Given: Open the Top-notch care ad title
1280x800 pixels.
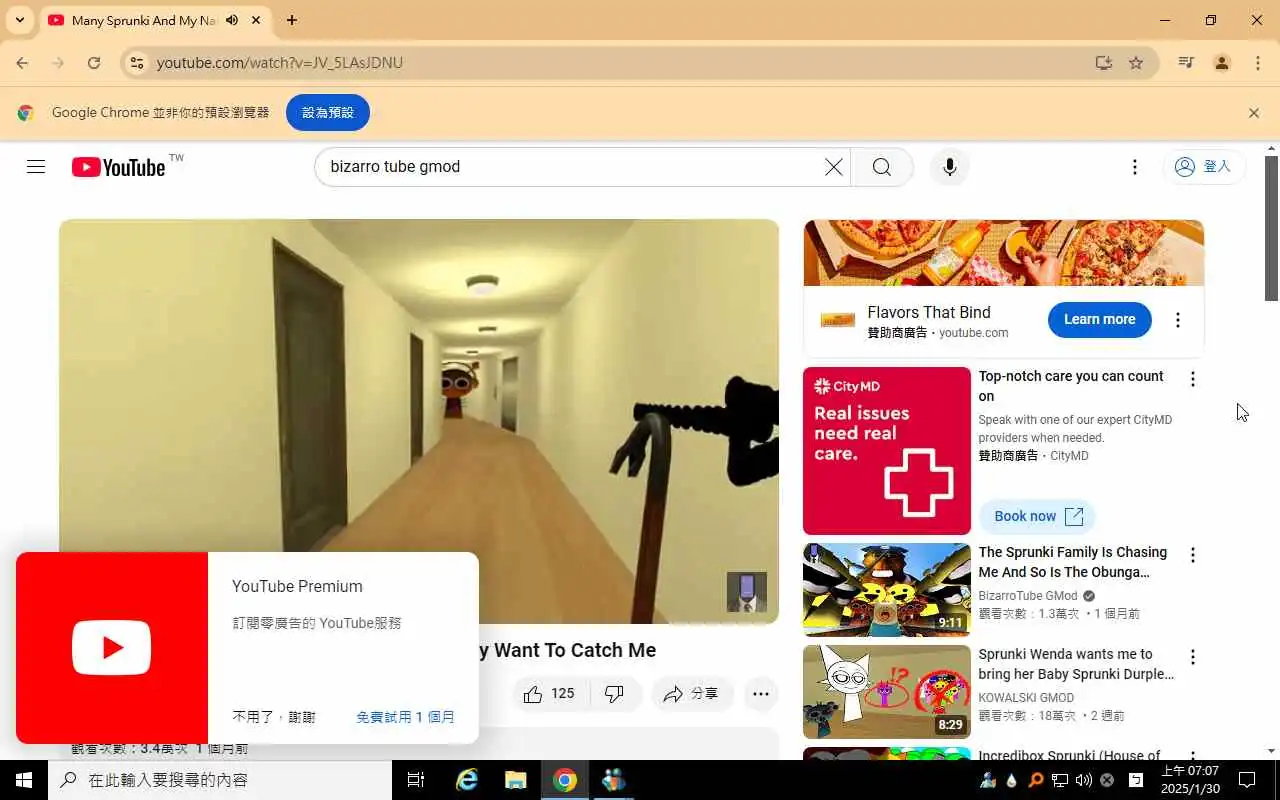Looking at the screenshot, I should pyautogui.click(x=1071, y=386).
